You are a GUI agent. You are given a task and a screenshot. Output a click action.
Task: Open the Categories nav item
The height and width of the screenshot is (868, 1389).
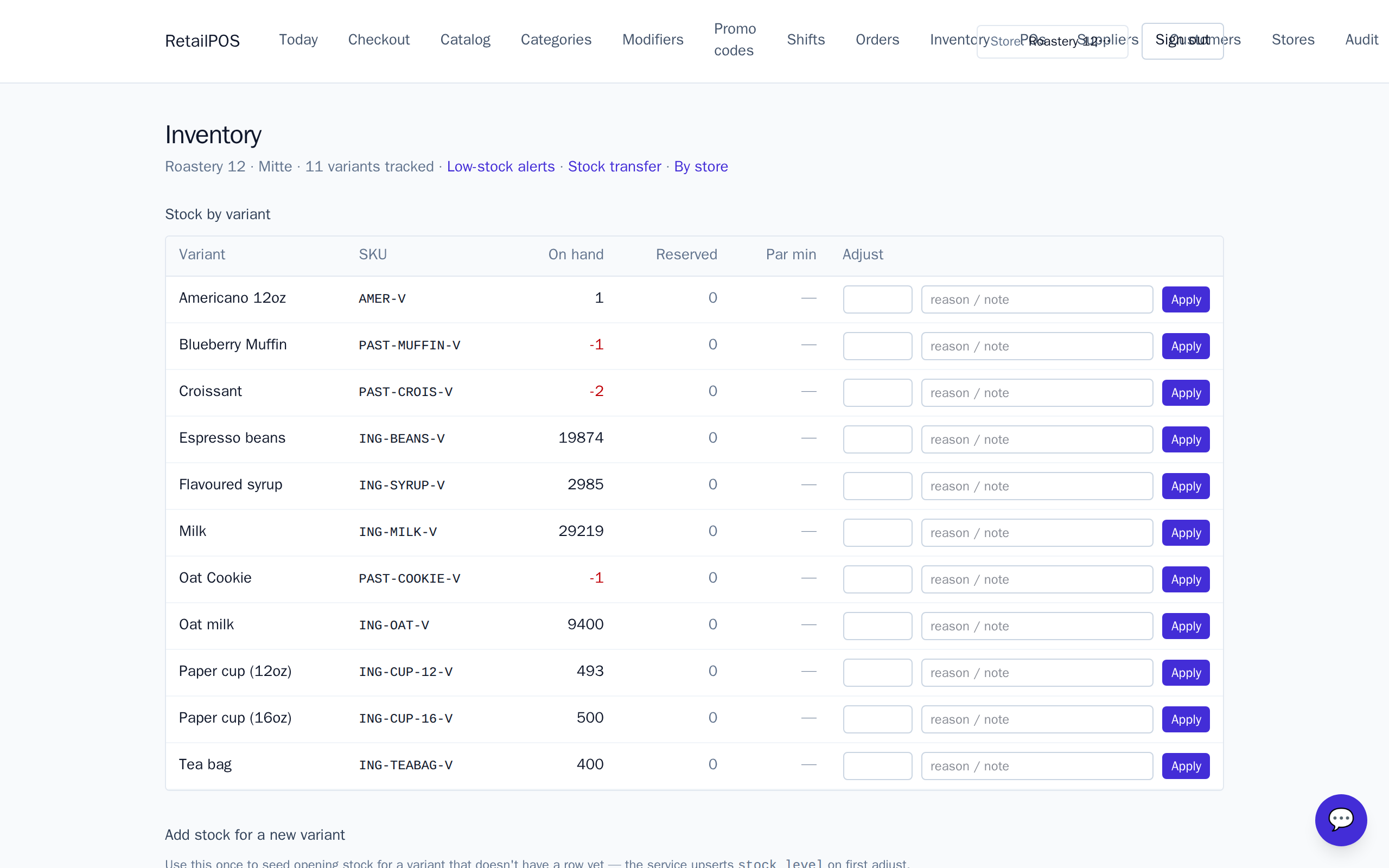[x=556, y=40]
